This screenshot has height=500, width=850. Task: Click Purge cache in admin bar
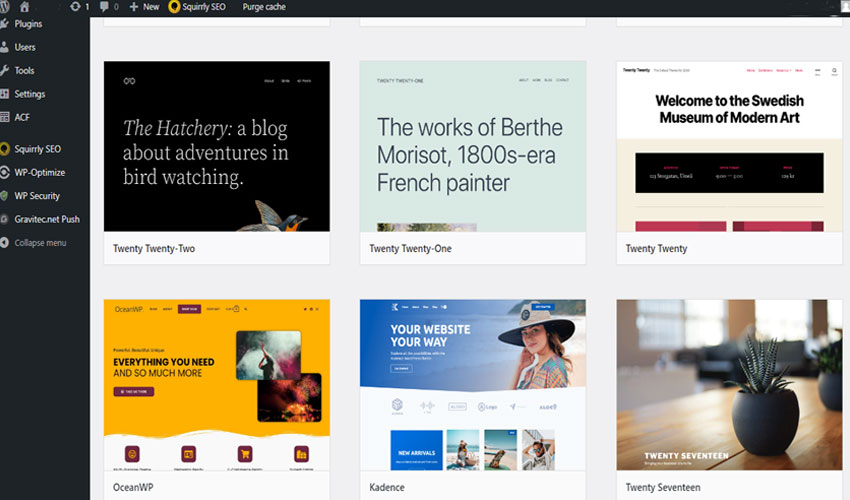tap(264, 7)
